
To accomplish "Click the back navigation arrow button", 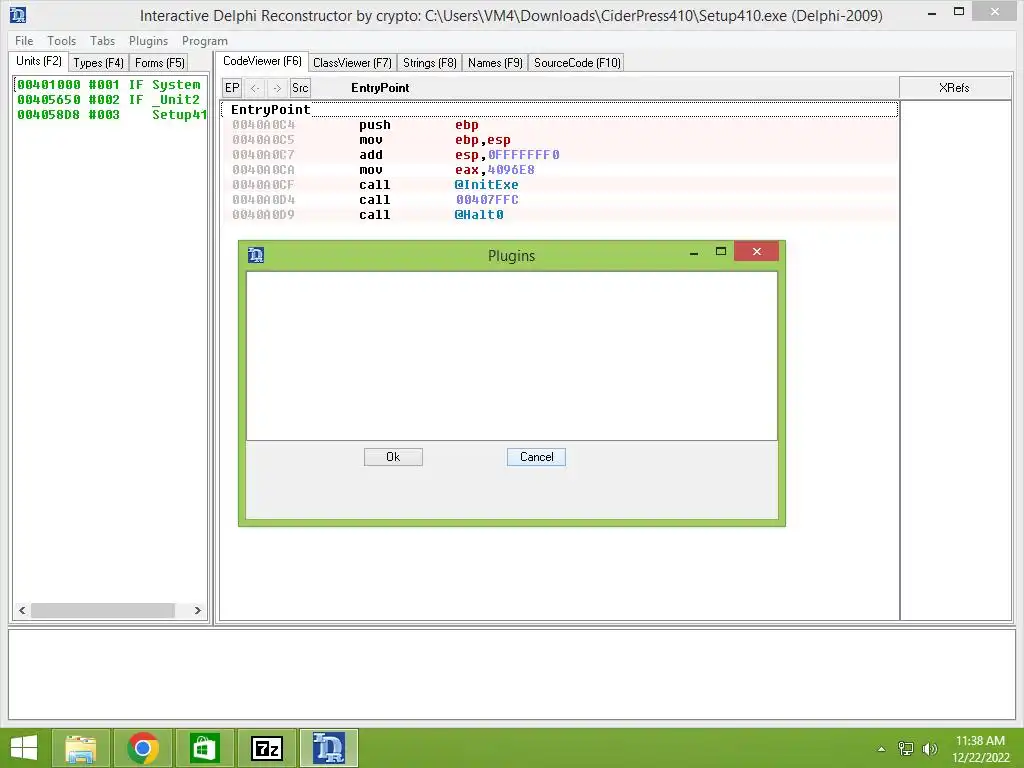I will click(255, 88).
